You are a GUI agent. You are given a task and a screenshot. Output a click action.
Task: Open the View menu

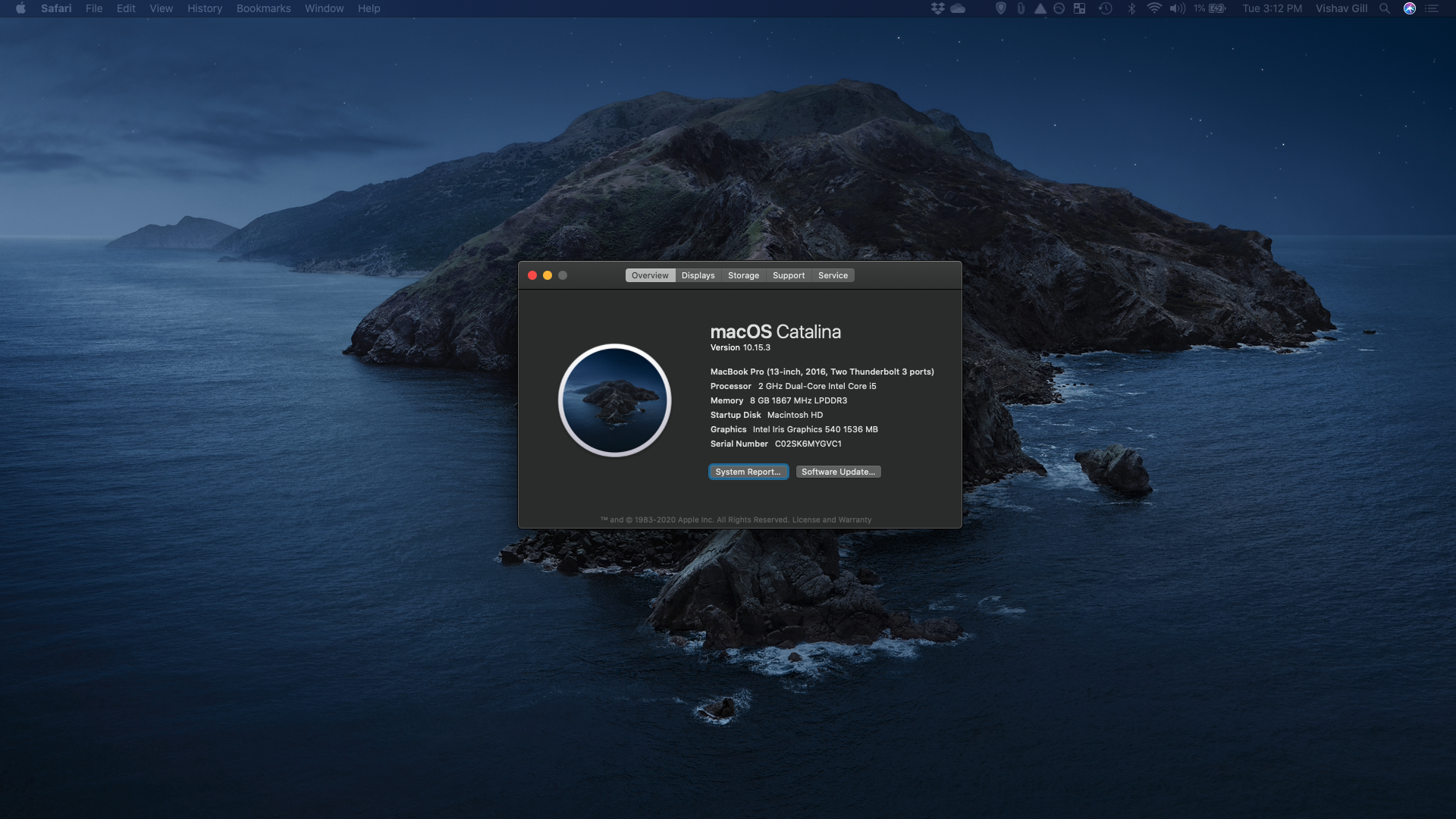click(161, 8)
